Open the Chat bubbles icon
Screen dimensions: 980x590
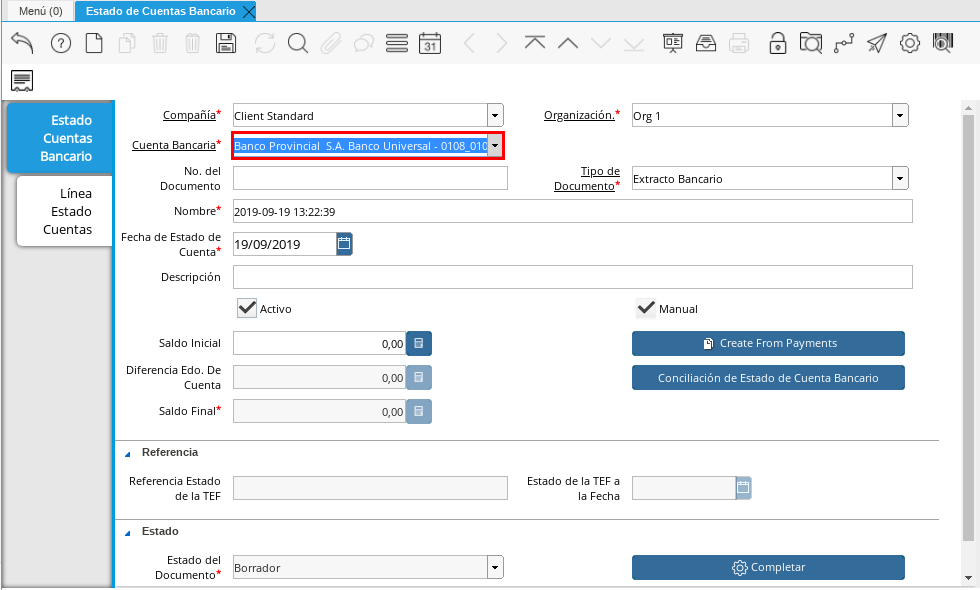[x=364, y=43]
